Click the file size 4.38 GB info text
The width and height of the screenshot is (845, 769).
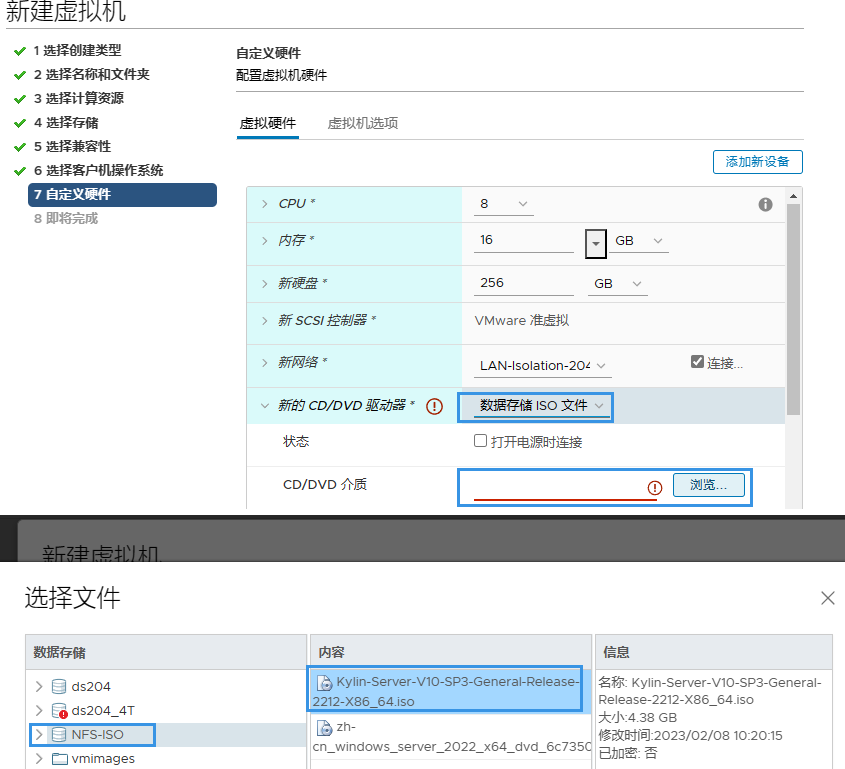click(638, 718)
